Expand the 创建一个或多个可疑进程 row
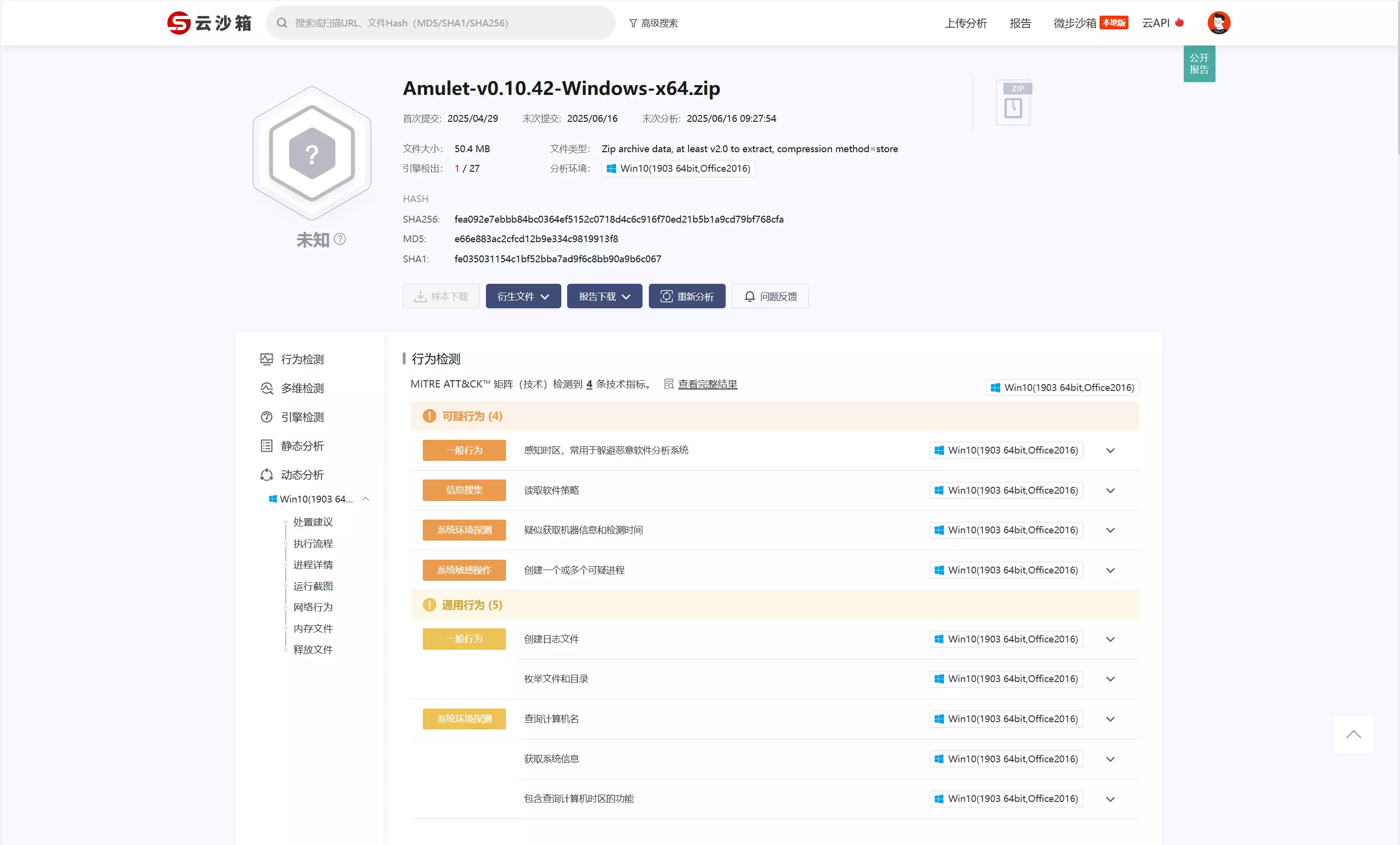The width and height of the screenshot is (1400, 845). [1110, 571]
